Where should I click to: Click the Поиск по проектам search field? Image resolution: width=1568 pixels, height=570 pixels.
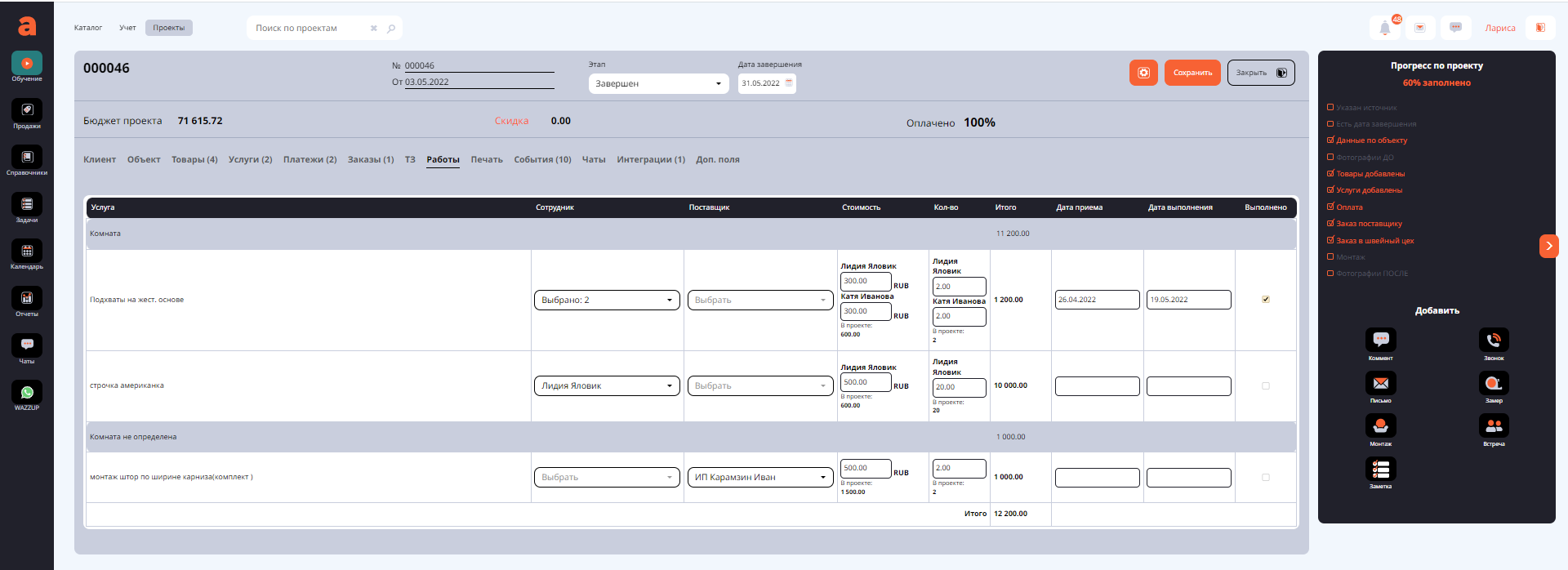pyautogui.click(x=310, y=29)
